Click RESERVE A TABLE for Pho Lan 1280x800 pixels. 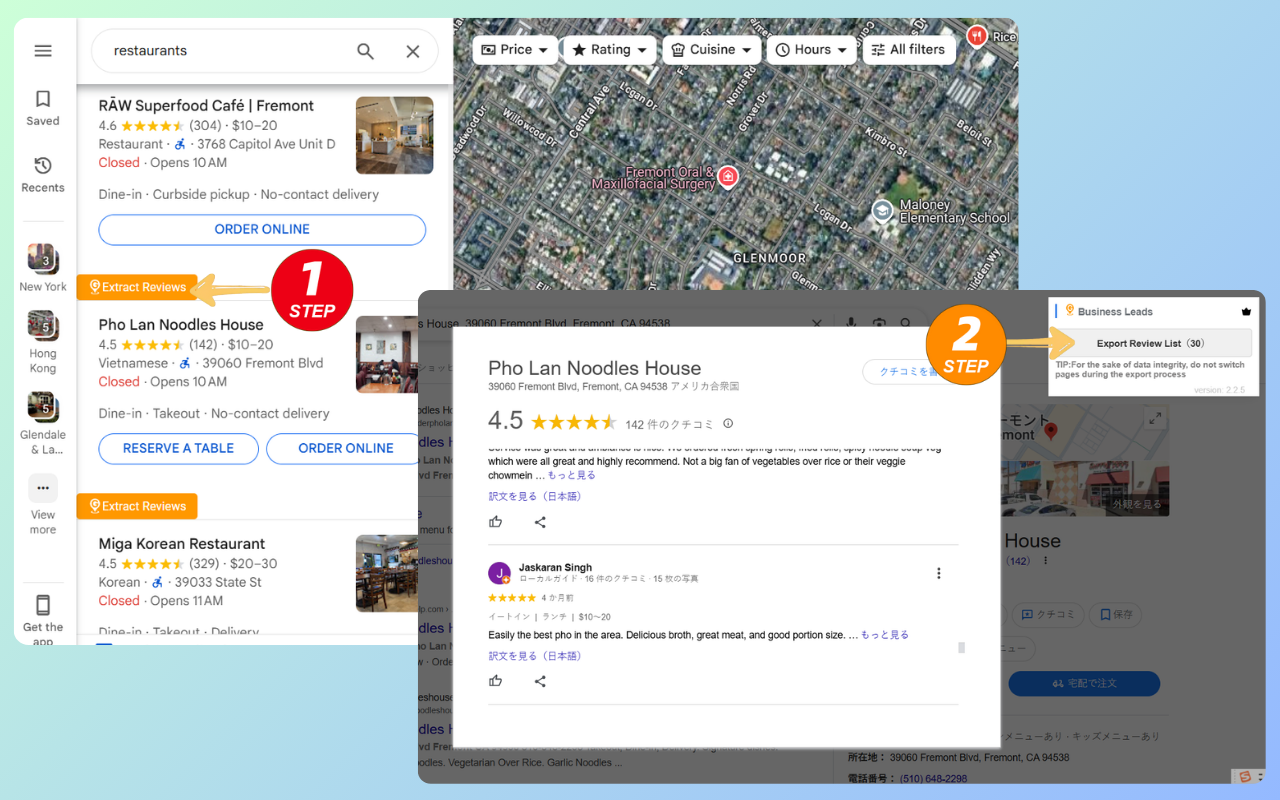click(178, 448)
